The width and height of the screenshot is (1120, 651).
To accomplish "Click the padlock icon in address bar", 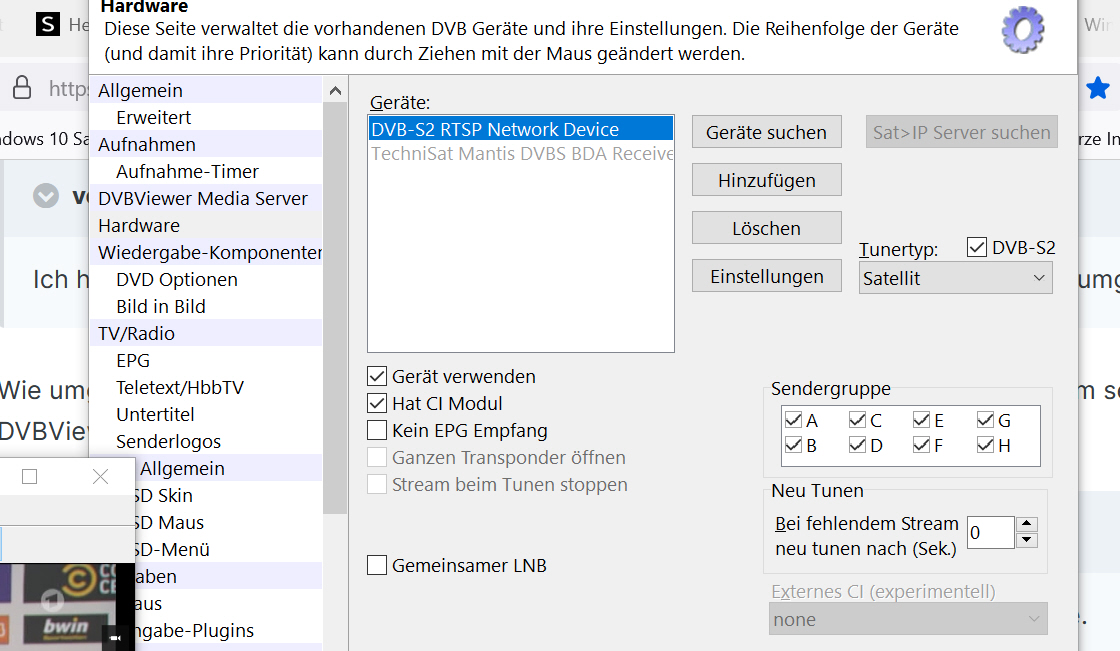I will coord(22,87).
